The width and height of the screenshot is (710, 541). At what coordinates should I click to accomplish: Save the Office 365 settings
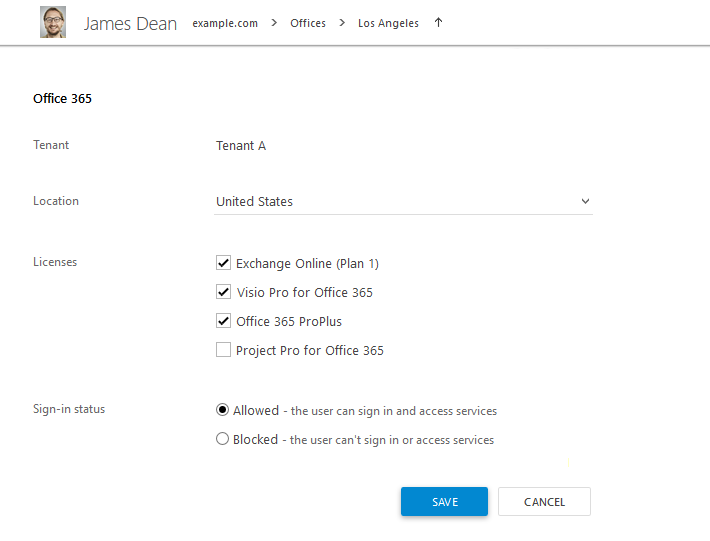click(444, 502)
